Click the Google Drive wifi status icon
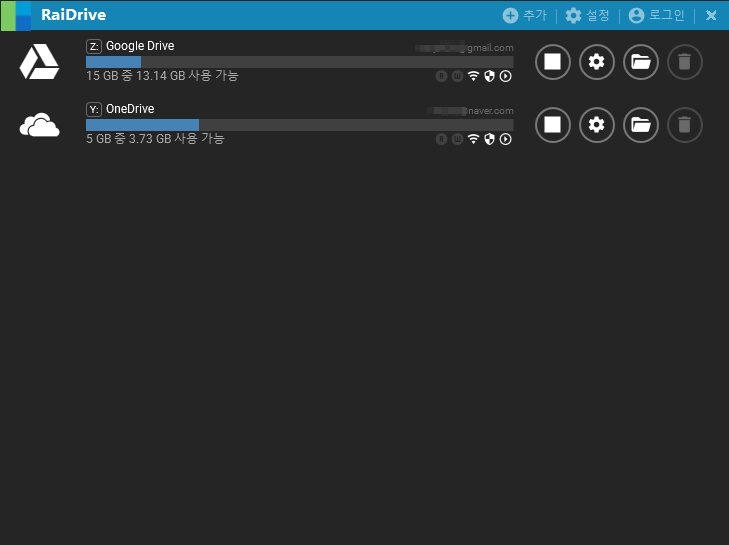729x545 pixels. tap(473, 76)
